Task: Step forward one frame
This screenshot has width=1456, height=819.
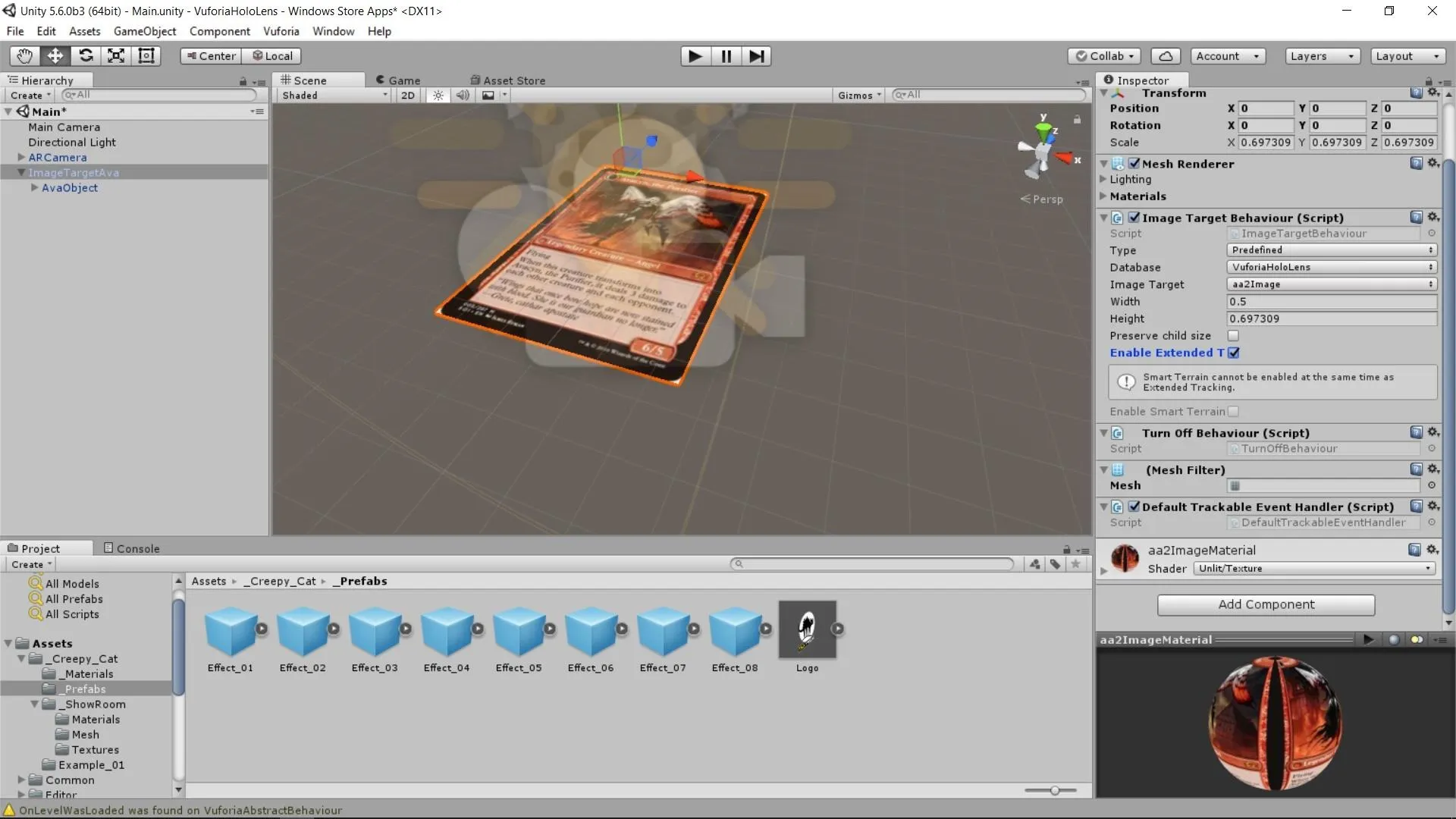Action: tap(756, 56)
